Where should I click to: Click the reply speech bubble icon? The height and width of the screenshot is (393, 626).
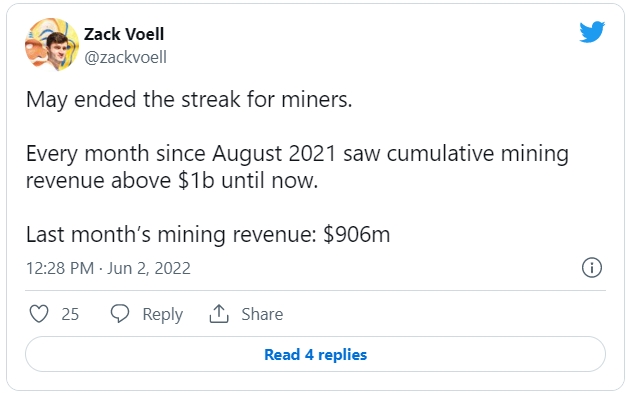tap(120, 314)
